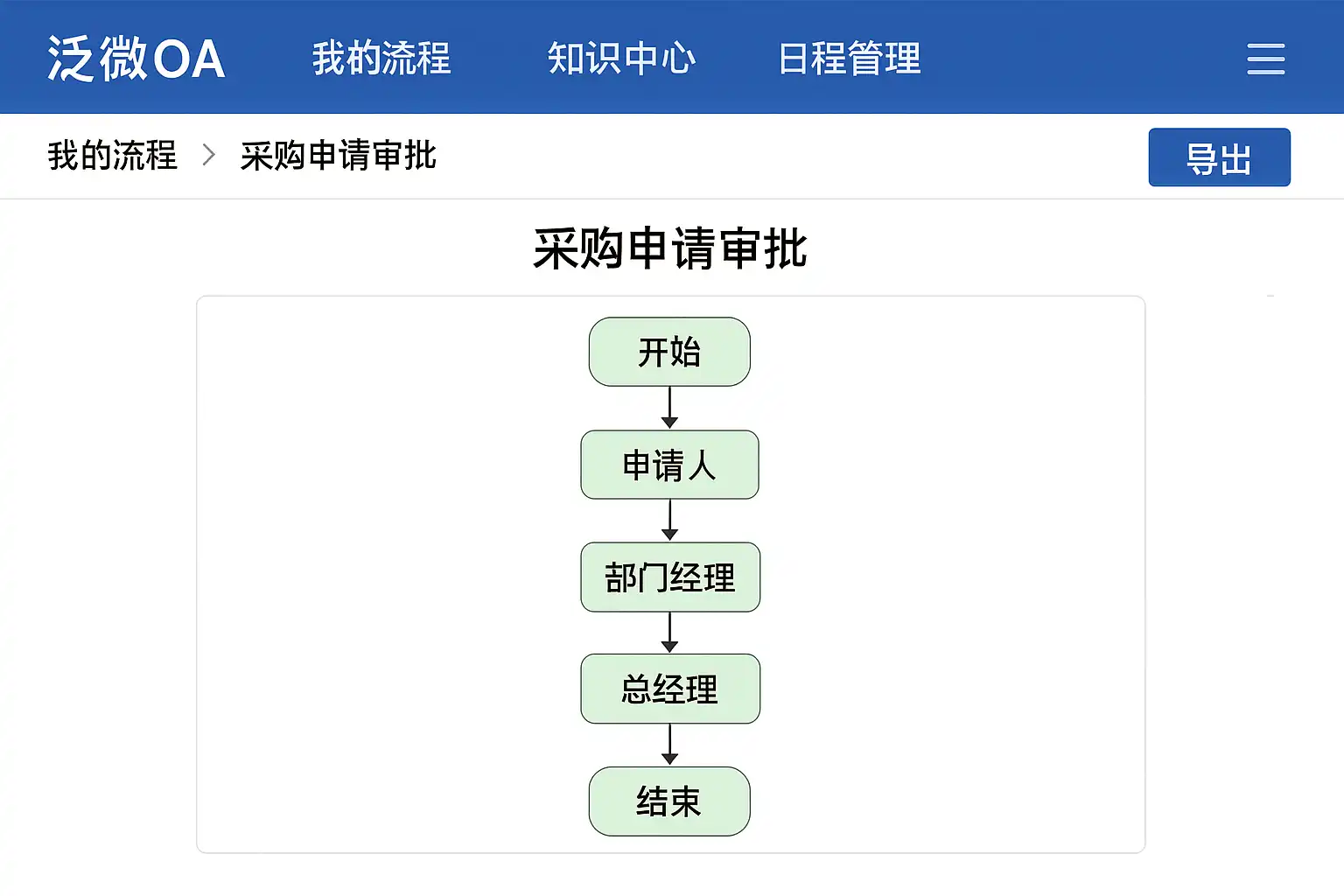Open 日程管理 in the navigation bar
The width and height of the screenshot is (1344, 896).
point(849,59)
